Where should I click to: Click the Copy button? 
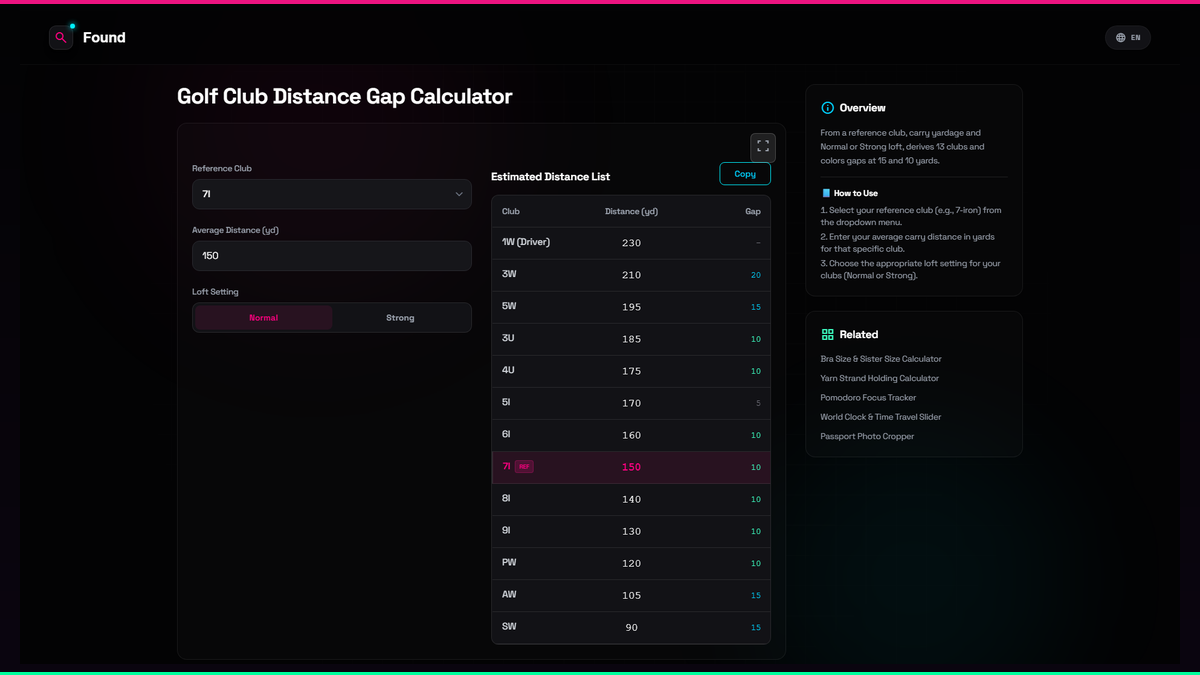coord(745,174)
